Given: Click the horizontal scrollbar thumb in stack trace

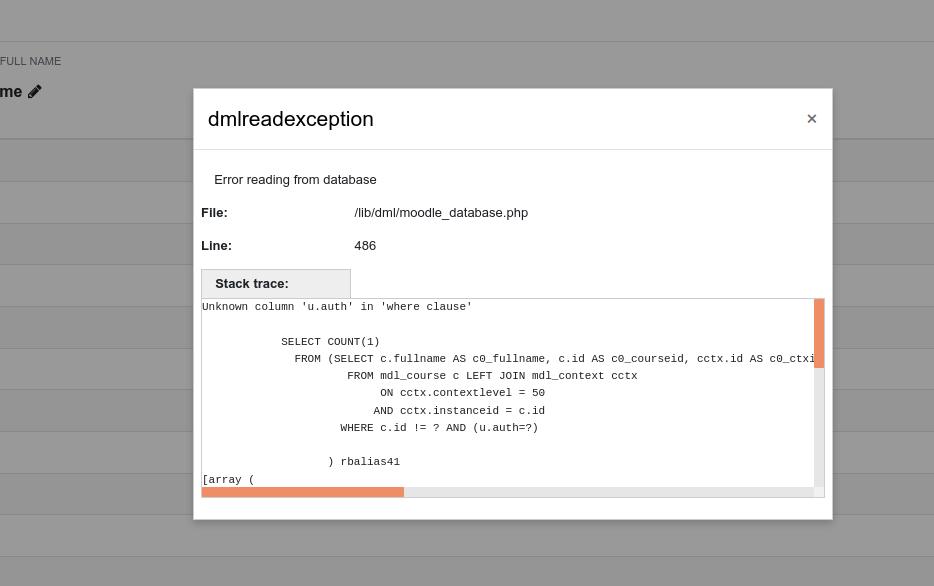Looking at the screenshot, I should point(303,492).
